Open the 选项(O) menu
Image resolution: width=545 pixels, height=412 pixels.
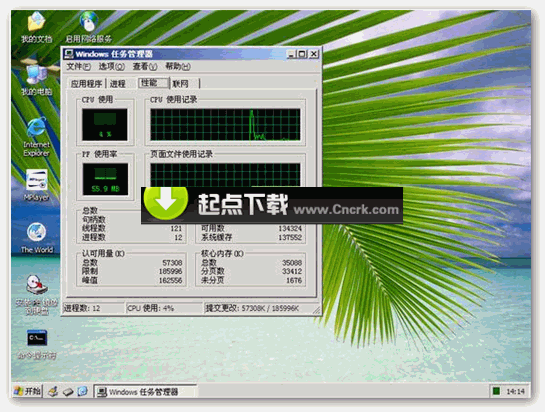click(112, 66)
